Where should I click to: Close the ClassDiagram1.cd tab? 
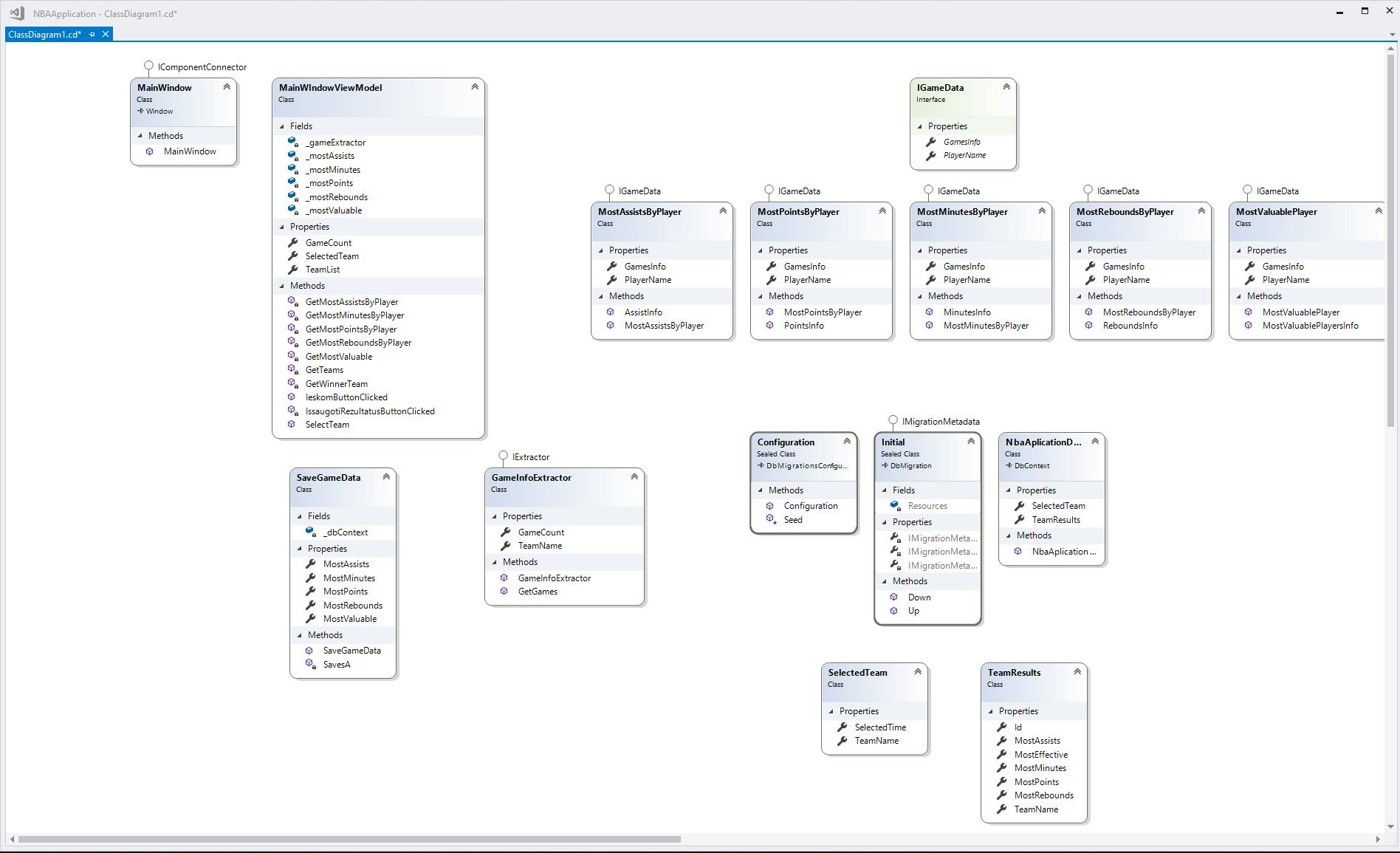[x=106, y=35]
